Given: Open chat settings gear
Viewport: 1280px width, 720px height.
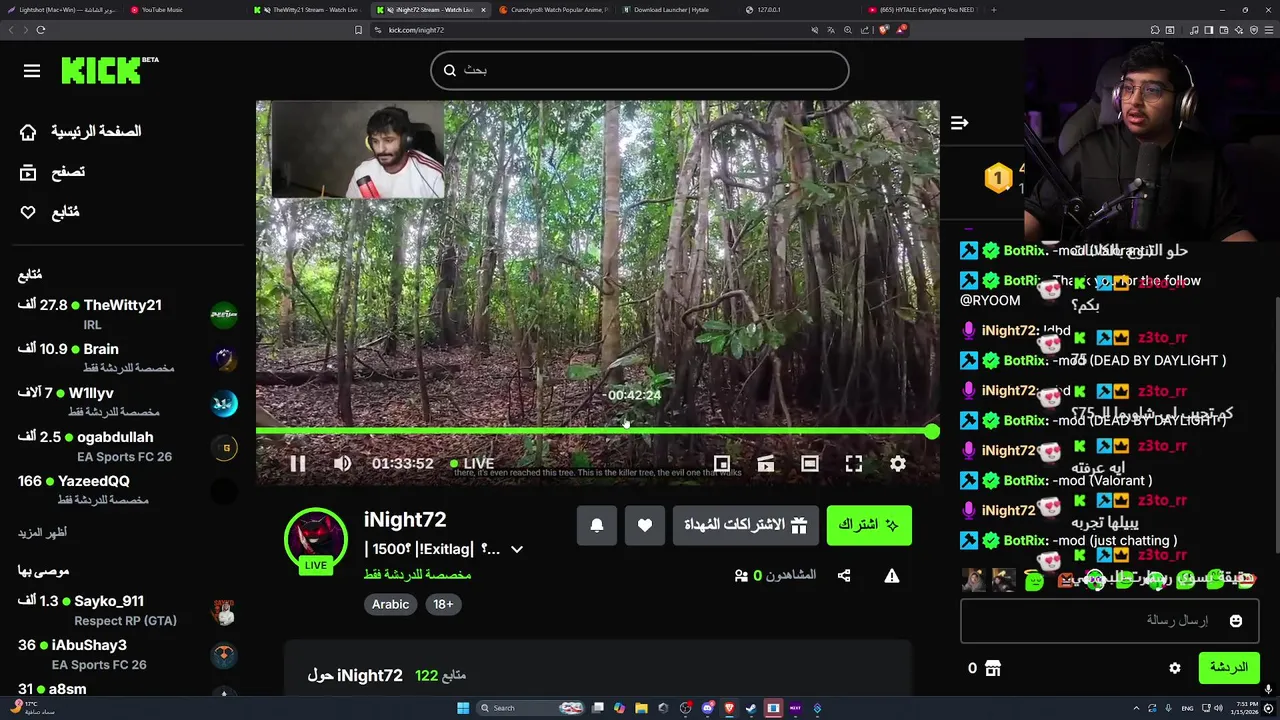Looking at the screenshot, I should click(1175, 668).
